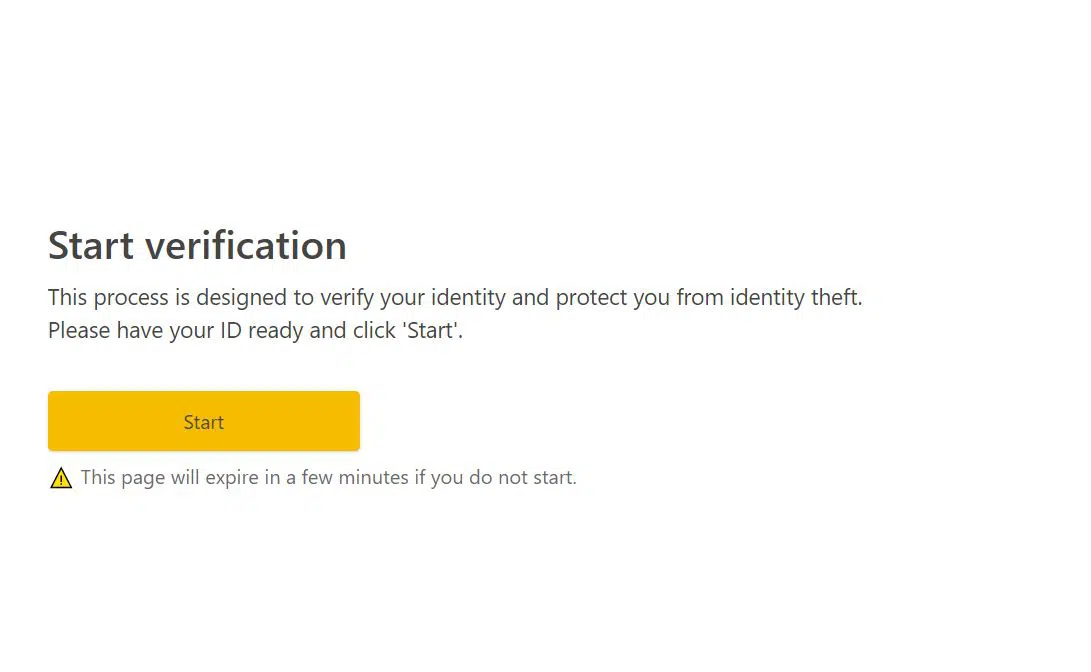Click the yellow Start button
Image resolution: width=1091 pixels, height=672 pixels.
click(204, 421)
